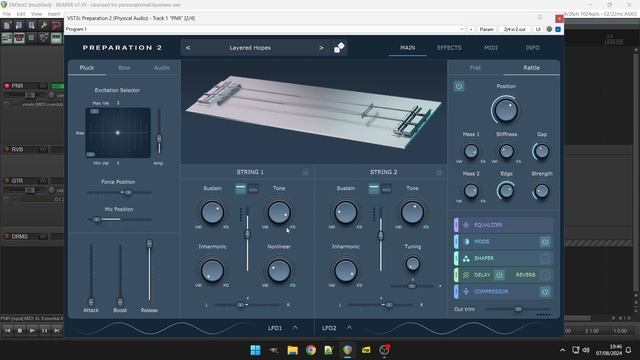This screenshot has width=640, height=360.
Task: Toggle the Delay effect power button
Action: pyautogui.click(x=499, y=275)
